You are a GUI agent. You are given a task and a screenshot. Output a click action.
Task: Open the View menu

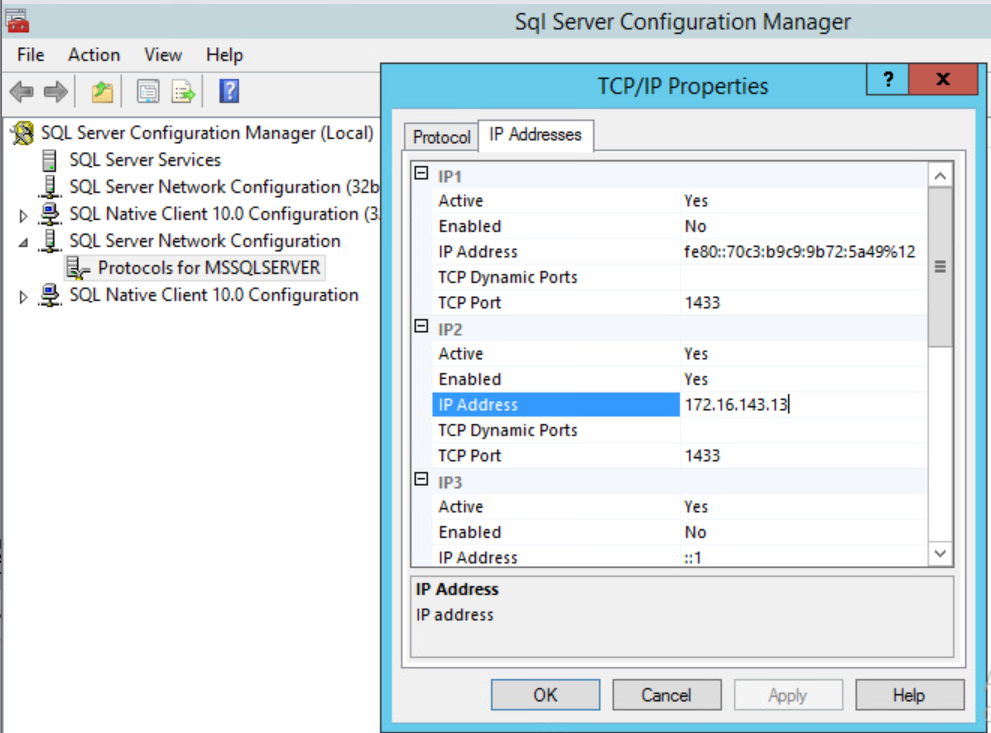pyautogui.click(x=163, y=55)
